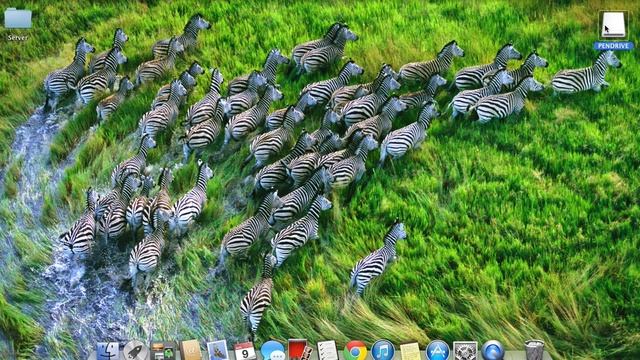Viewport: 640px width, 360px height.
Task: Open Finder from the dock
Action: point(108,351)
